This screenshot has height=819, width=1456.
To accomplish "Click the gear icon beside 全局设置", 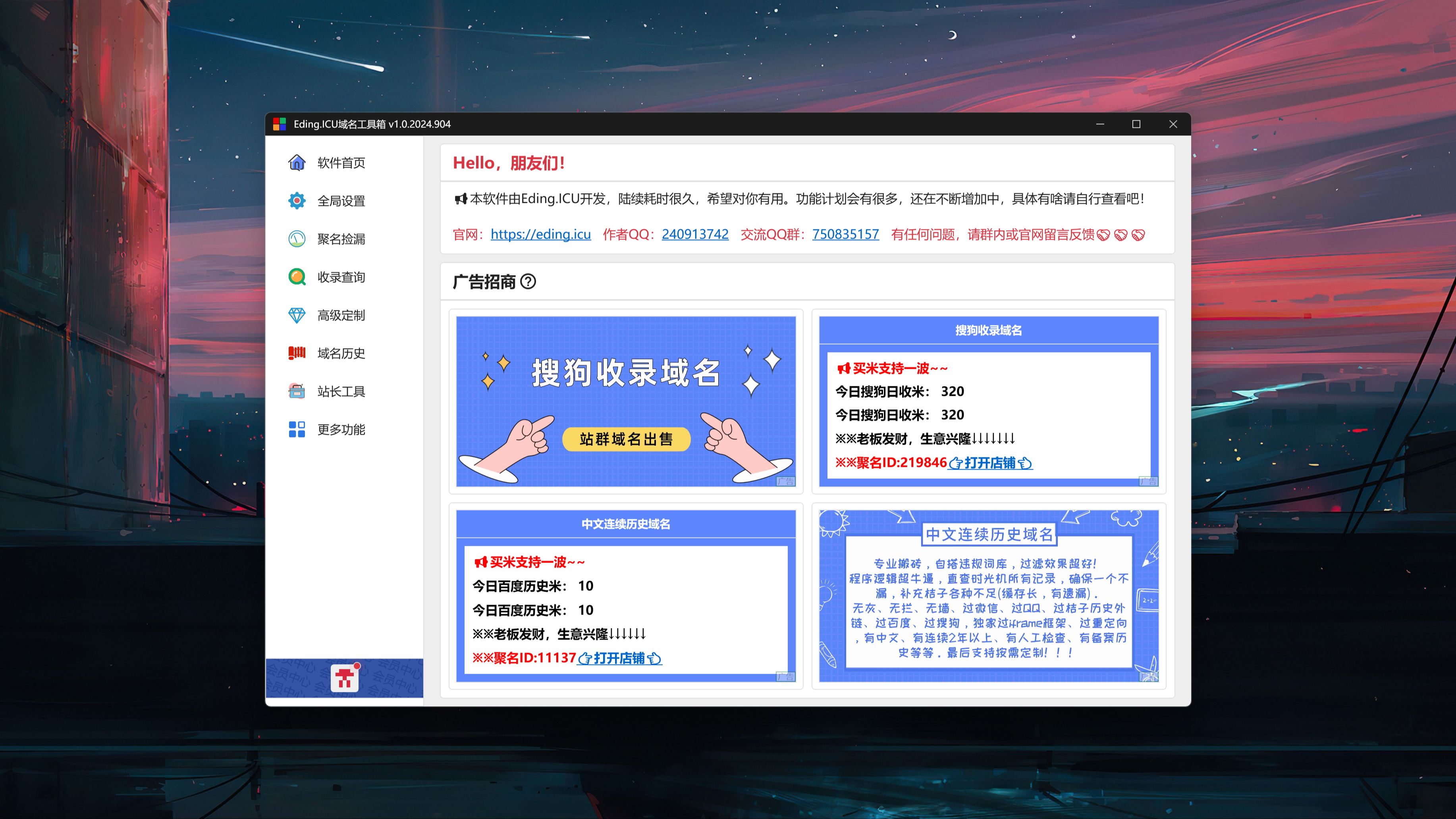I will 297,200.
